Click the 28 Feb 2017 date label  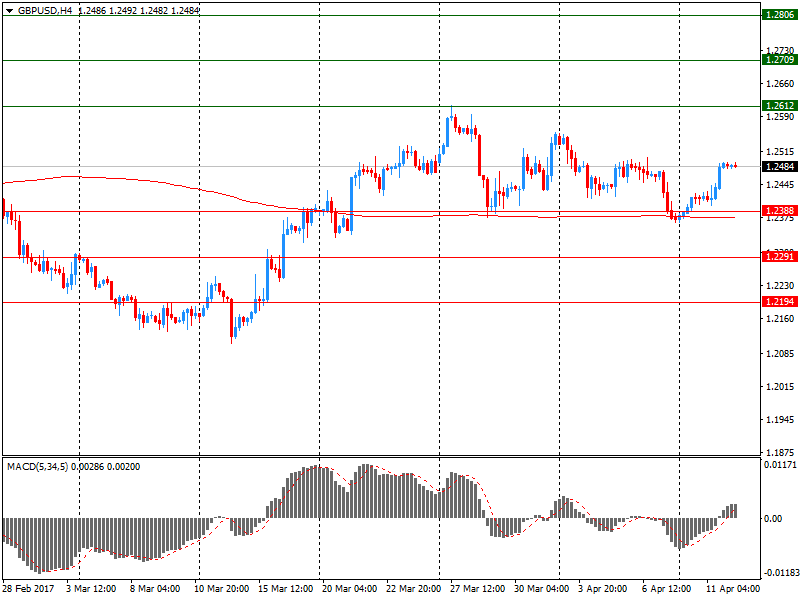click(x=29, y=589)
